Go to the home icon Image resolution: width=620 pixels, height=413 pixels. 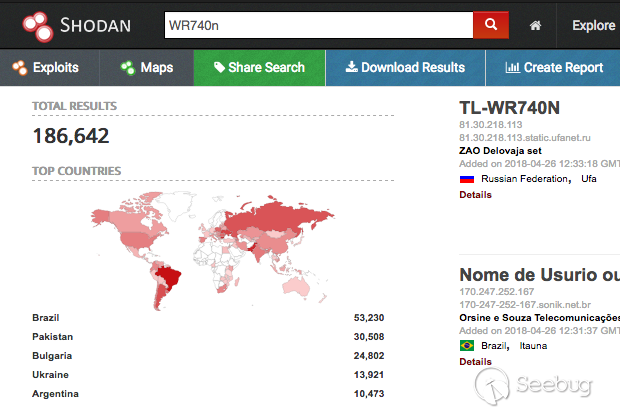click(535, 26)
